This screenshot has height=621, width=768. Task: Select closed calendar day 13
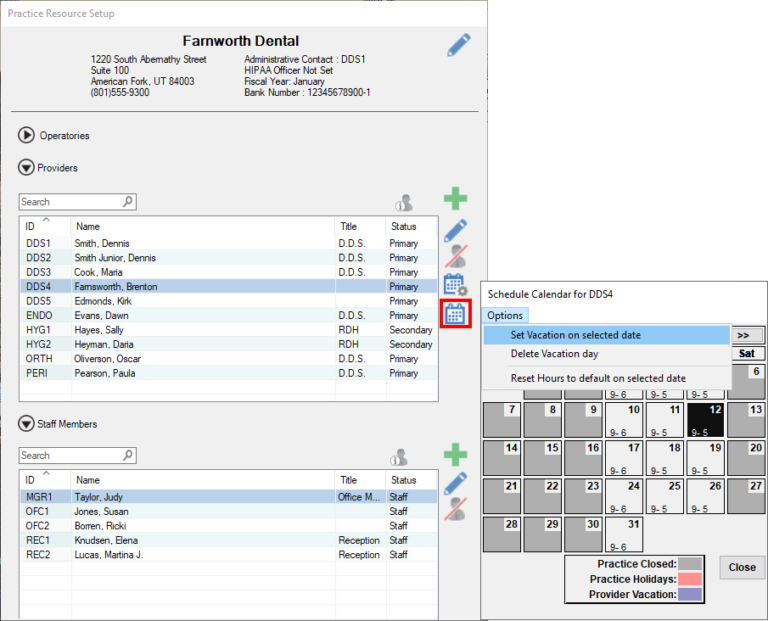(x=746, y=420)
